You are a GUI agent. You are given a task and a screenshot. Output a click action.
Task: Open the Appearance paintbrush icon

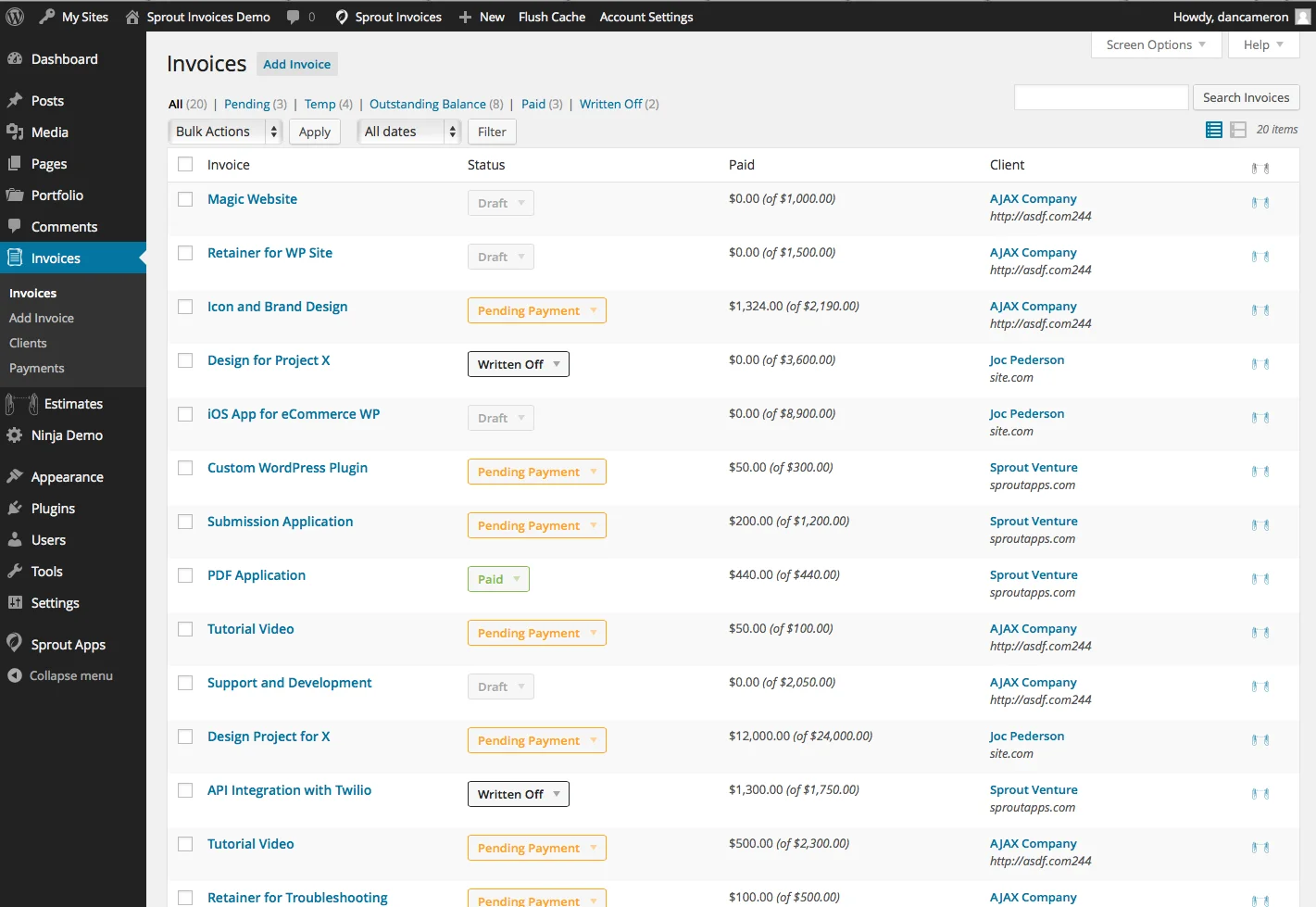click(16, 476)
